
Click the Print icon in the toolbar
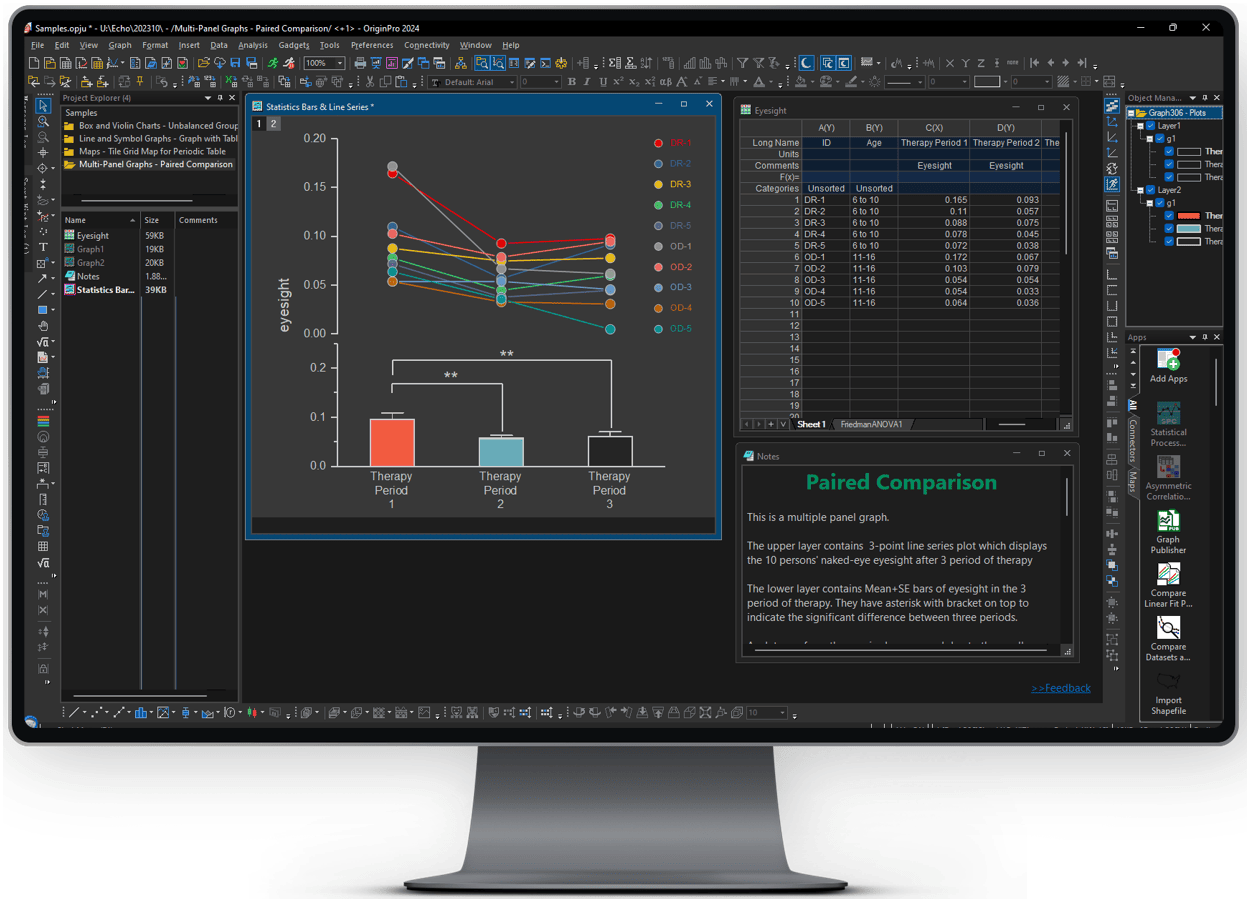click(359, 63)
